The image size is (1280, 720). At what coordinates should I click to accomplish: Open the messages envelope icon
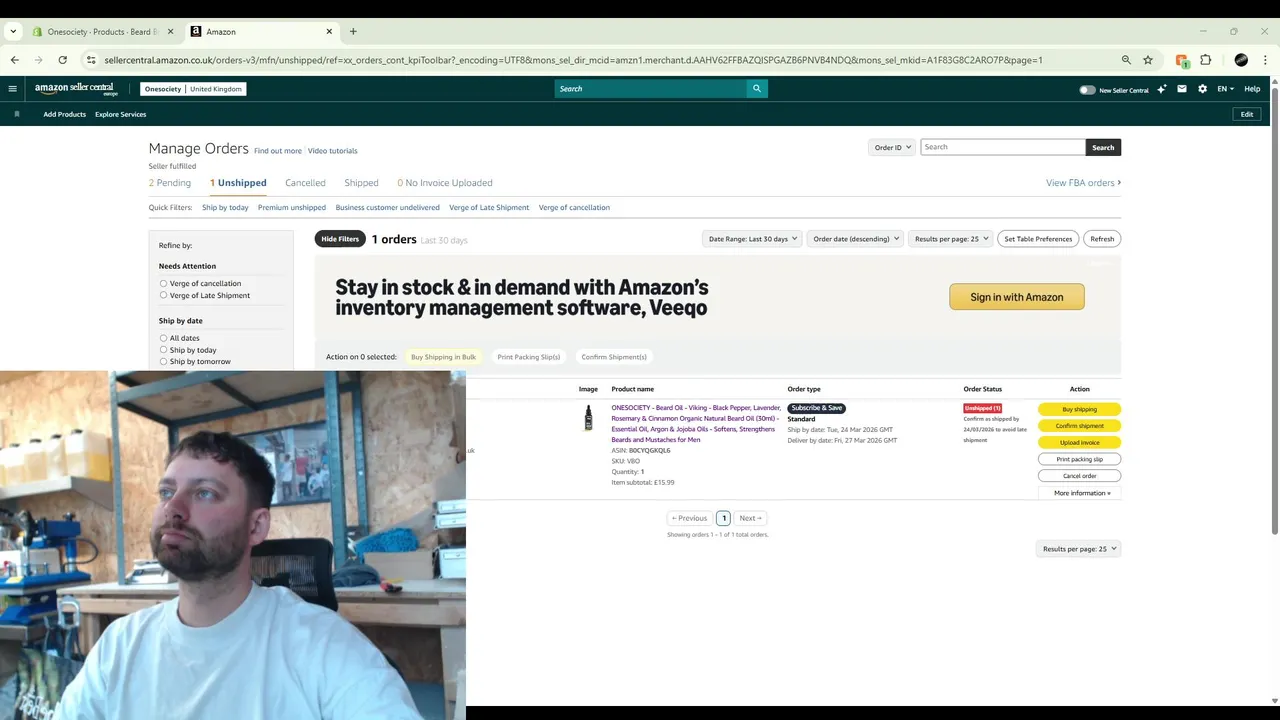point(1182,89)
